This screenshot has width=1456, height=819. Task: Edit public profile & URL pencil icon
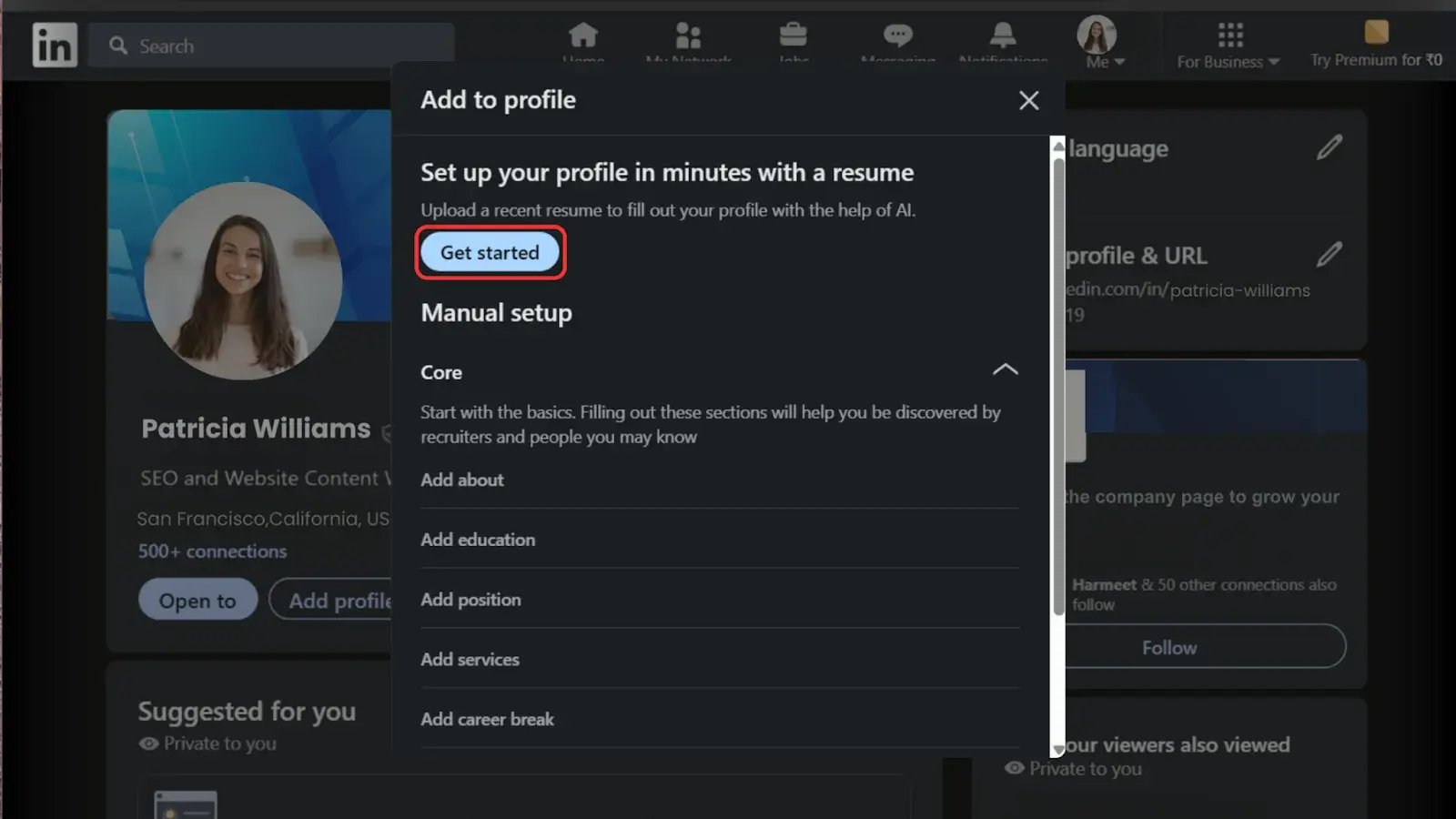[x=1329, y=255]
